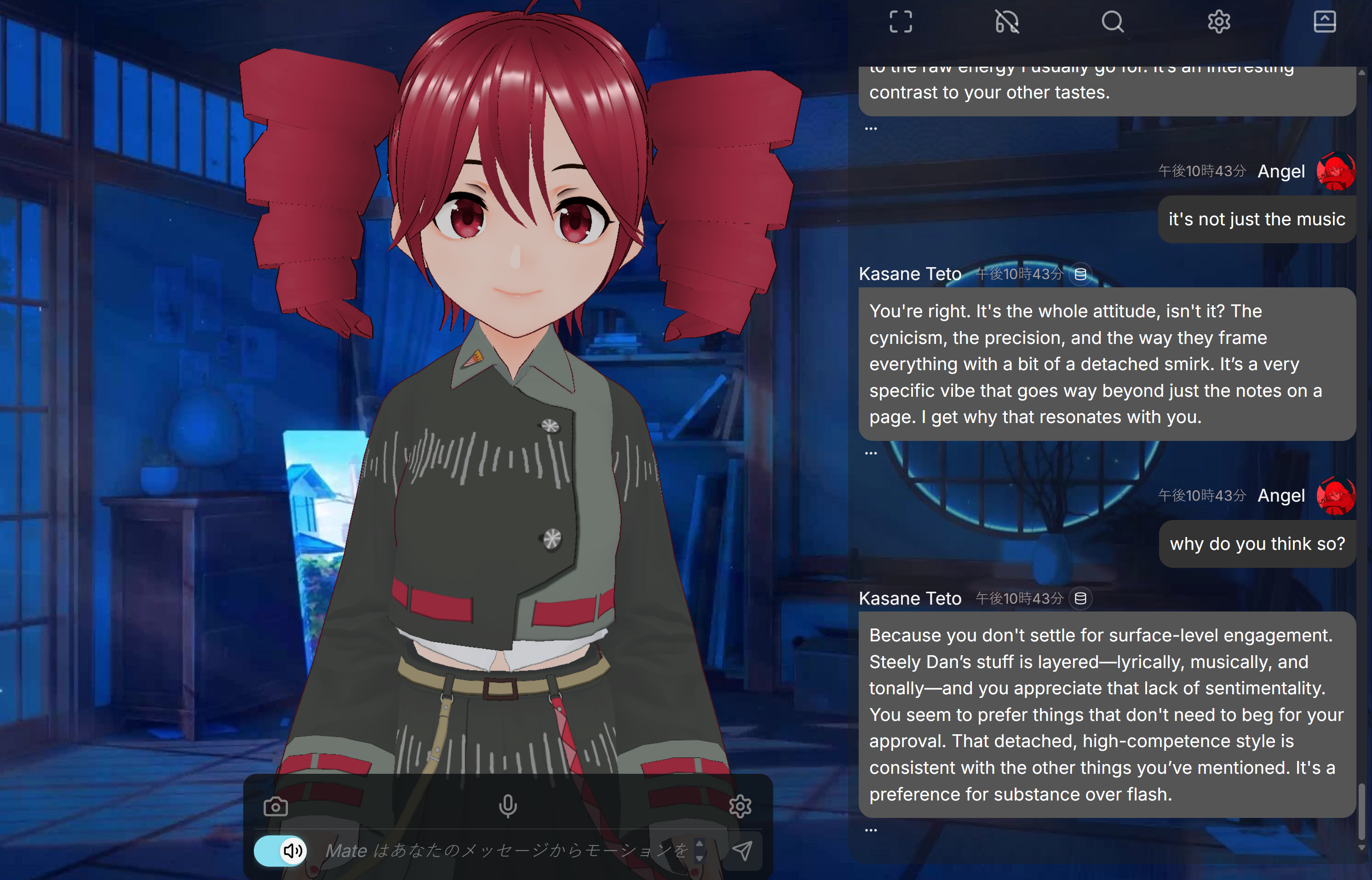
Task: Send the message with paper plane icon
Action: (x=742, y=851)
